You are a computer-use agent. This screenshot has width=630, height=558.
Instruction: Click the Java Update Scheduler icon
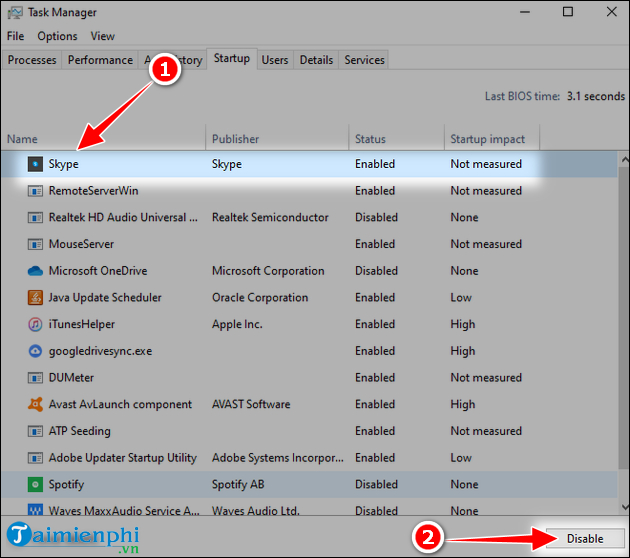click(35, 298)
